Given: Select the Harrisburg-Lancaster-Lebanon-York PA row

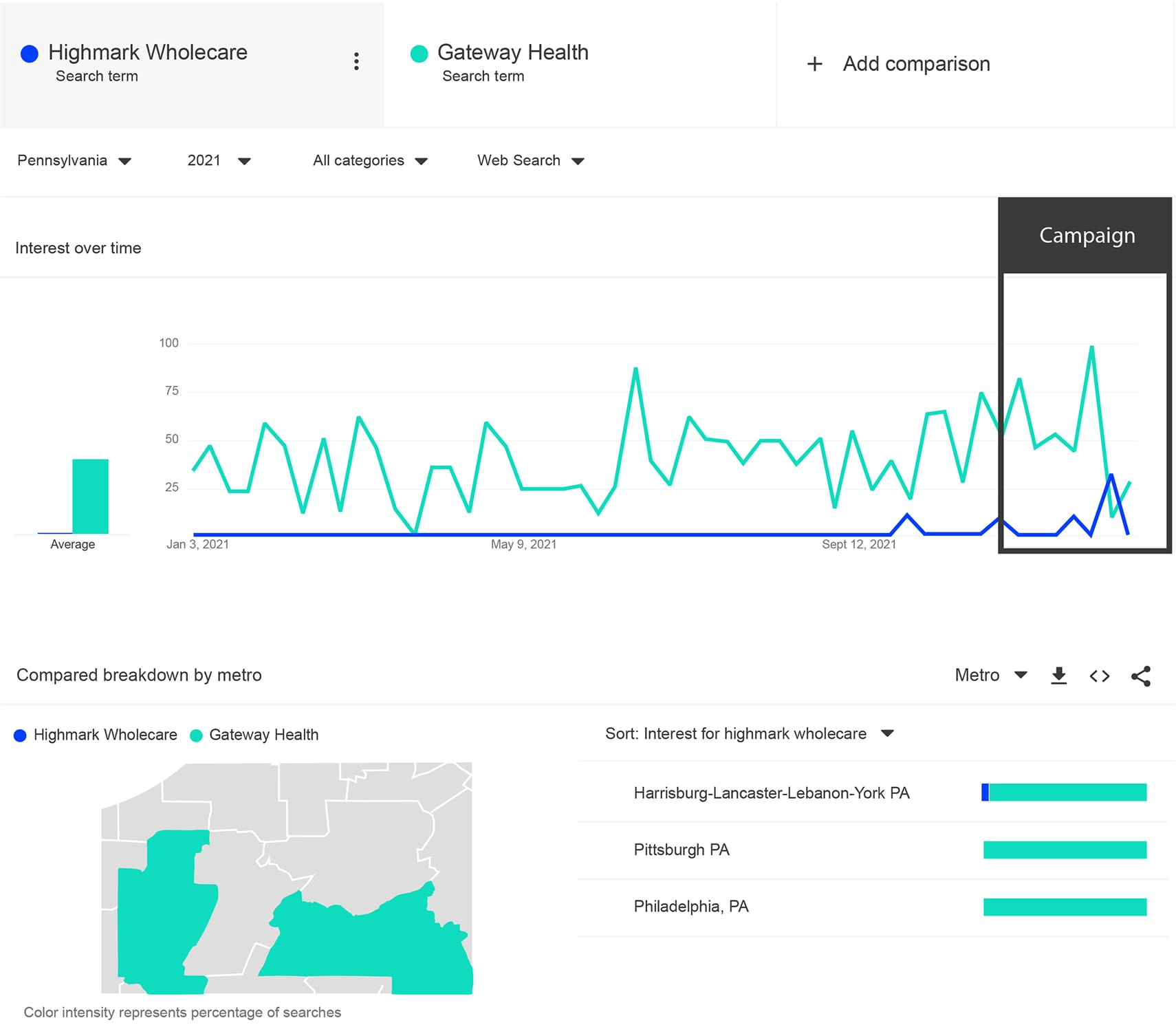Looking at the screenshot, I should click(873, 792).
